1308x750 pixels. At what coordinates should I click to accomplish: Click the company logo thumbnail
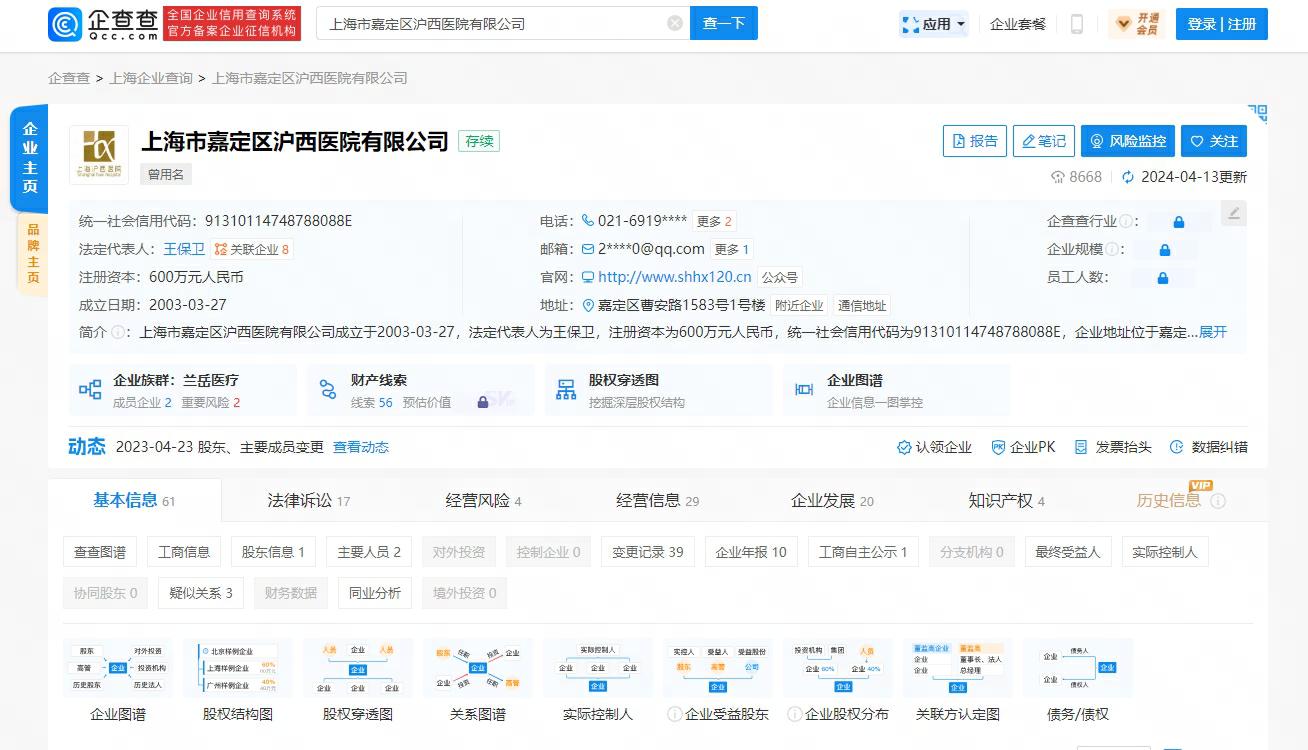[x=99, y=155]
